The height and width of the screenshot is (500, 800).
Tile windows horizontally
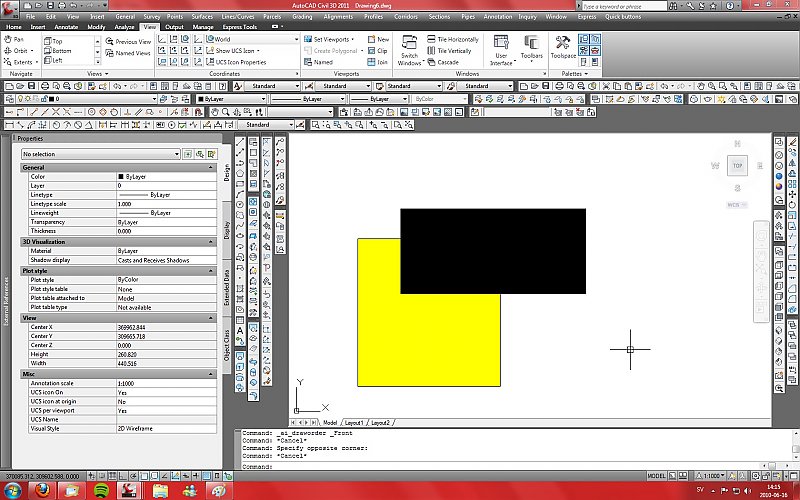tap(453, 39)
